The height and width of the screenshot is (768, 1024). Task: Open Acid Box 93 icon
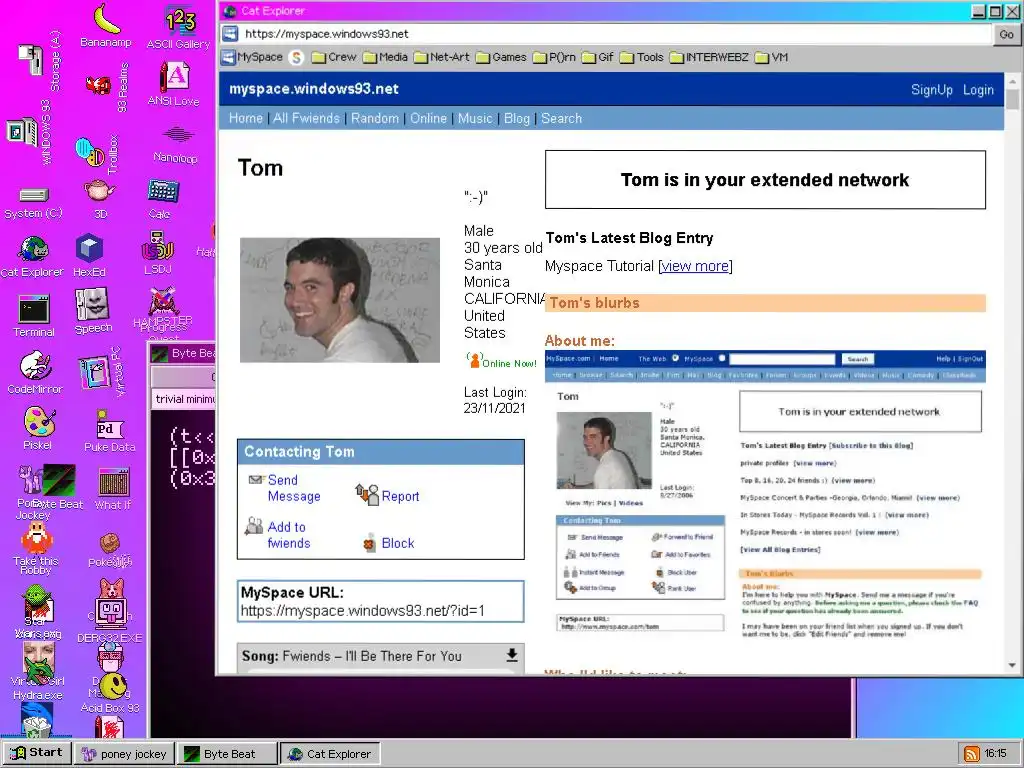point(111,693)
